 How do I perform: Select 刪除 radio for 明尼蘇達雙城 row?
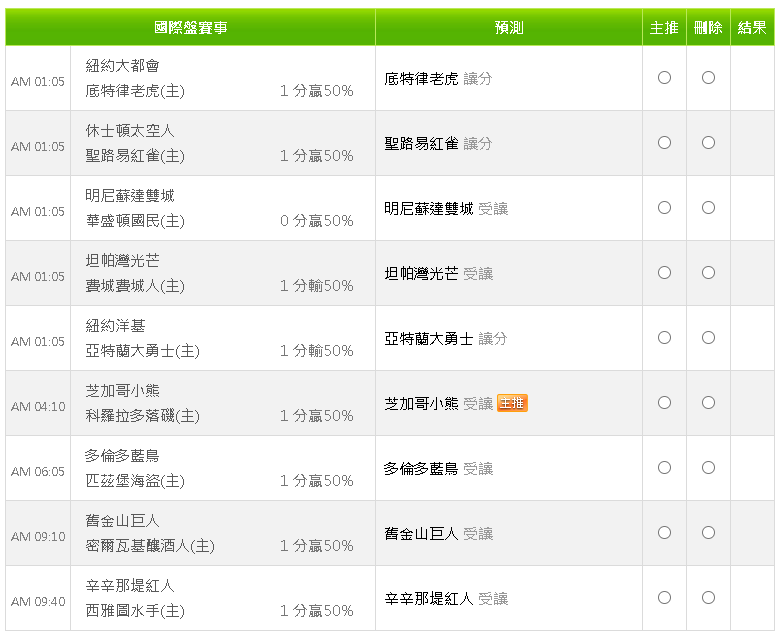pyautogui.click(x=708, y=208)
